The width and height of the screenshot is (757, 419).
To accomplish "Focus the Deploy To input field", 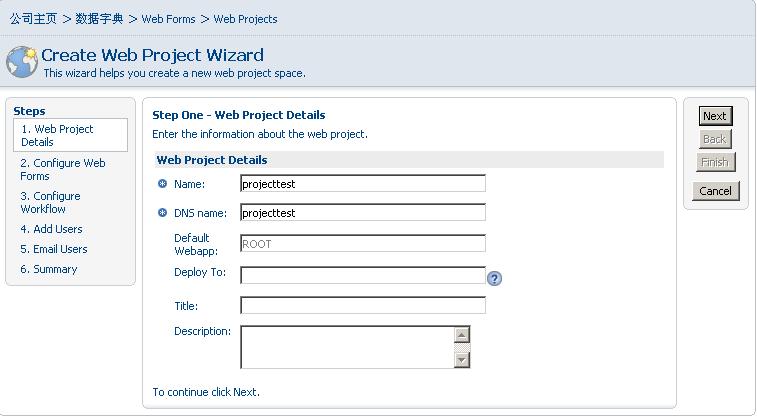I will (x=363, y=275).
